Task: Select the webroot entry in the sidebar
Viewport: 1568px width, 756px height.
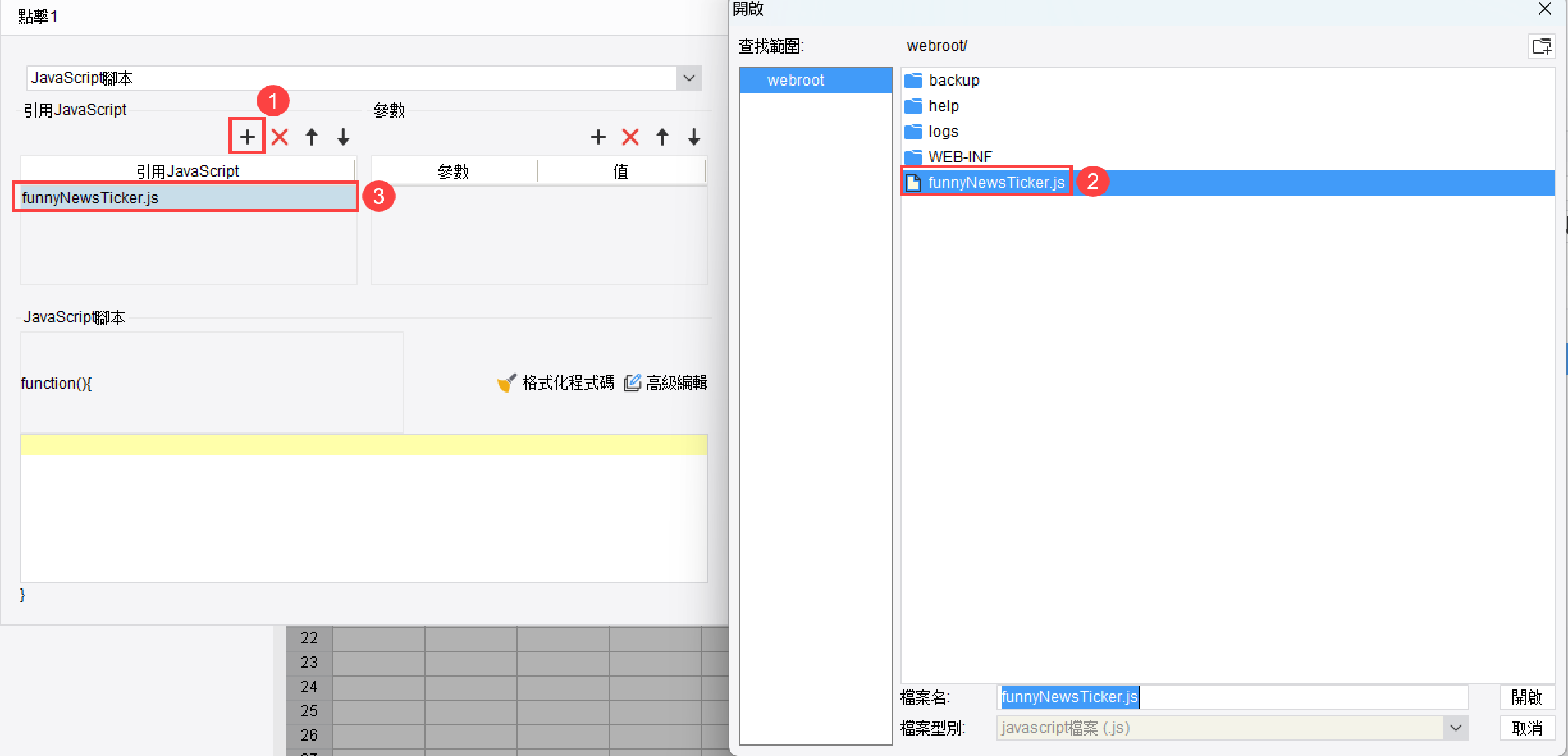Action: coord(796,79)
